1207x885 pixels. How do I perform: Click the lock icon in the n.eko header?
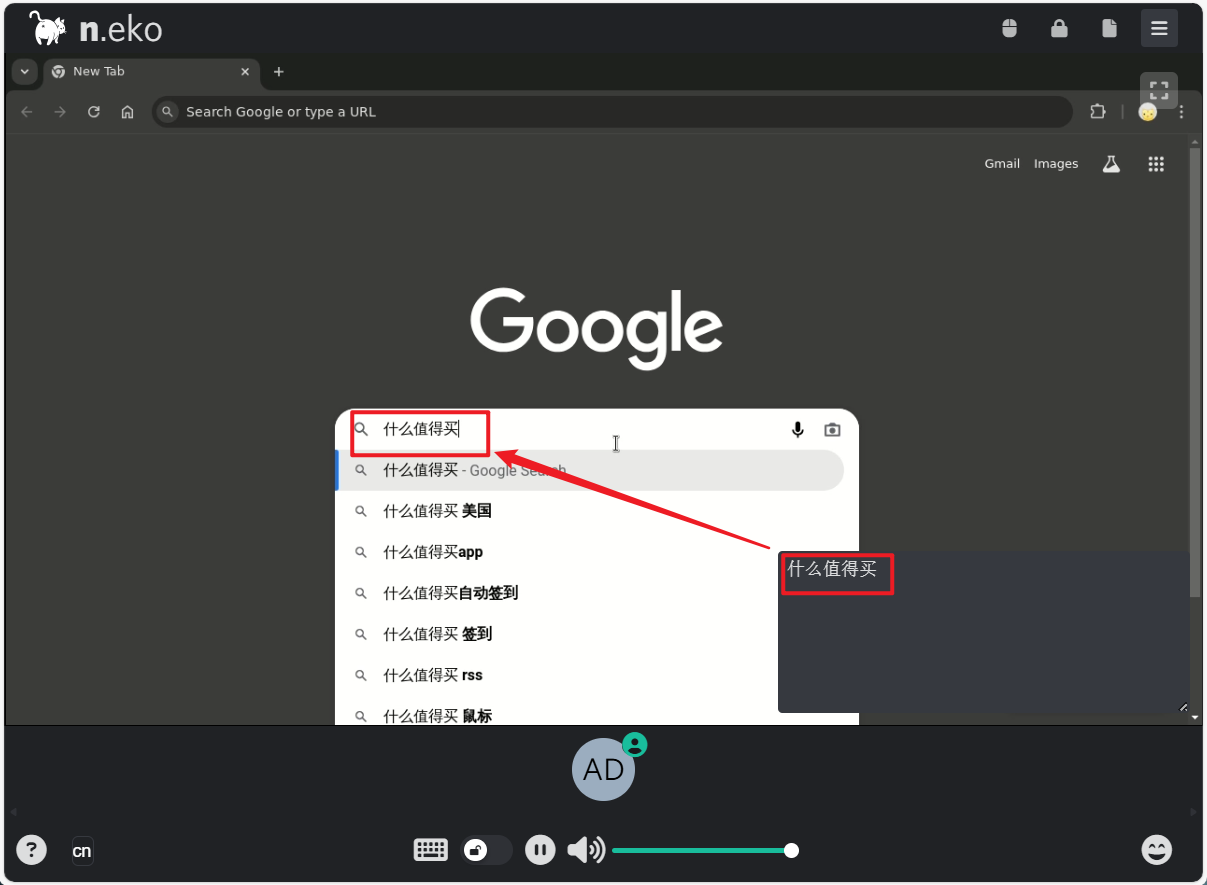(1059, 28)
